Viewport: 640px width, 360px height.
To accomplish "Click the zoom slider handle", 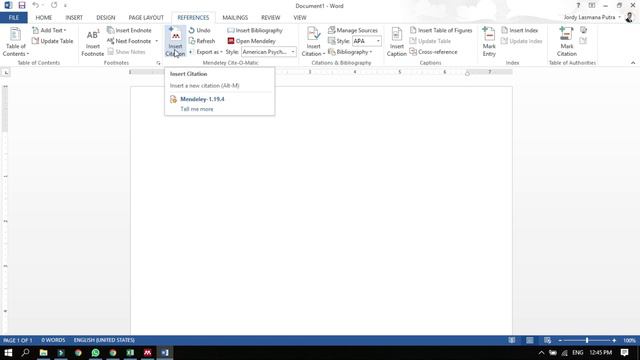I will coord(587,340).
